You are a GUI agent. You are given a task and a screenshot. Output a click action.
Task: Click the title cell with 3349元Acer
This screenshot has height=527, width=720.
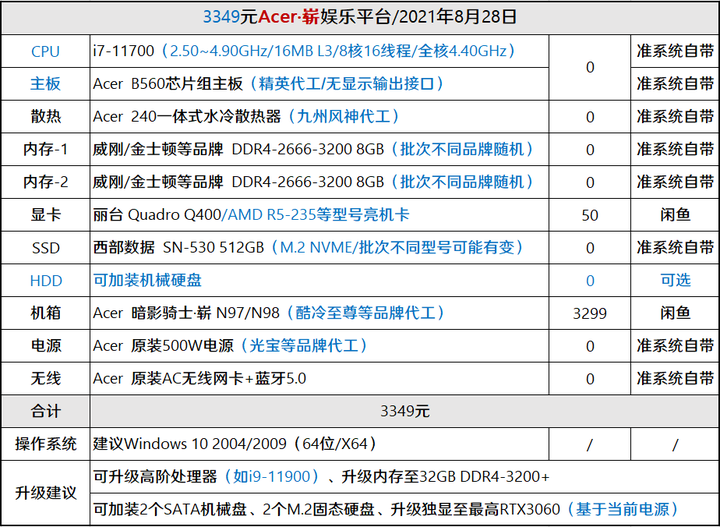point(360,17)
